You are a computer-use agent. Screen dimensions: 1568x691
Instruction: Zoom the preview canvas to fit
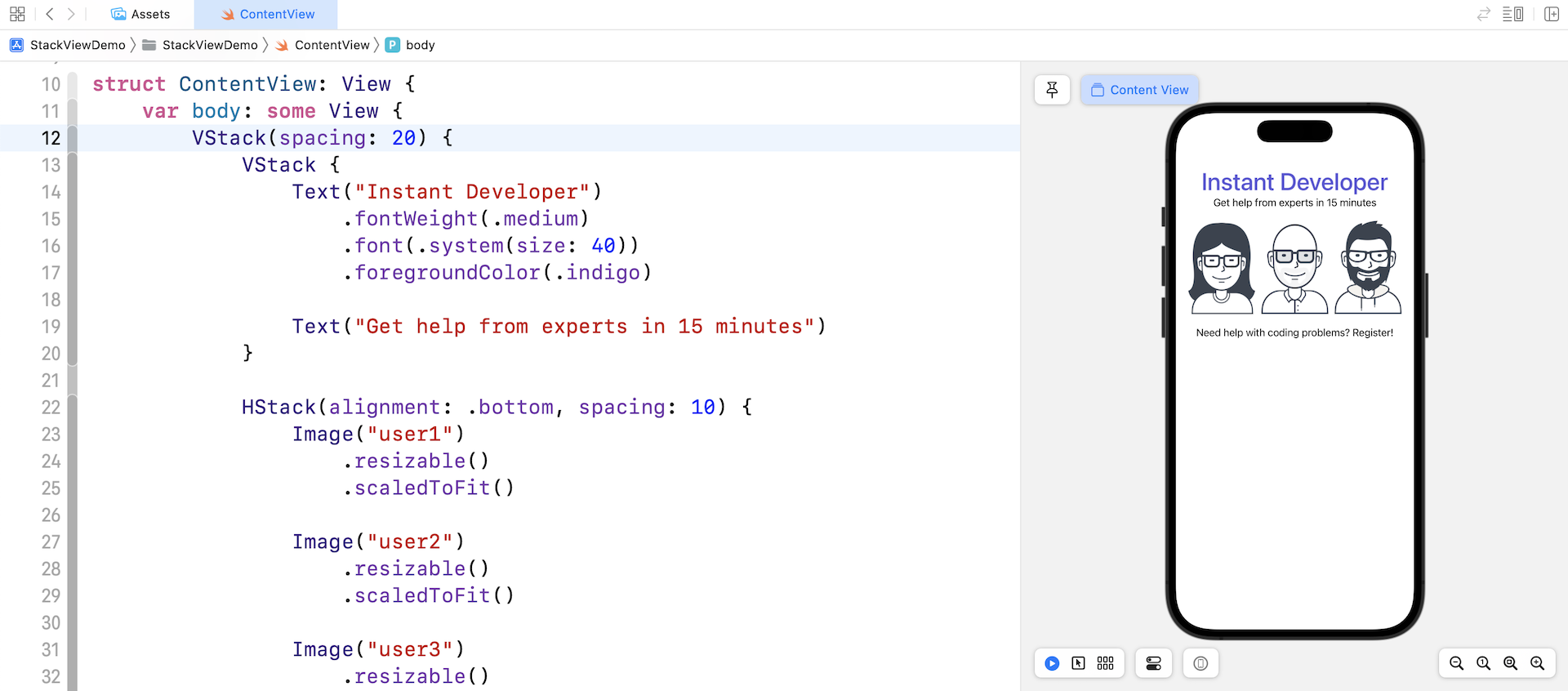(x=1510, y=663)
